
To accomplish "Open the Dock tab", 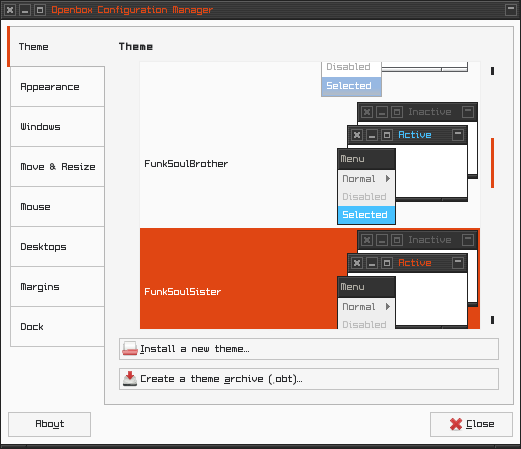I will tap(57, 327).
